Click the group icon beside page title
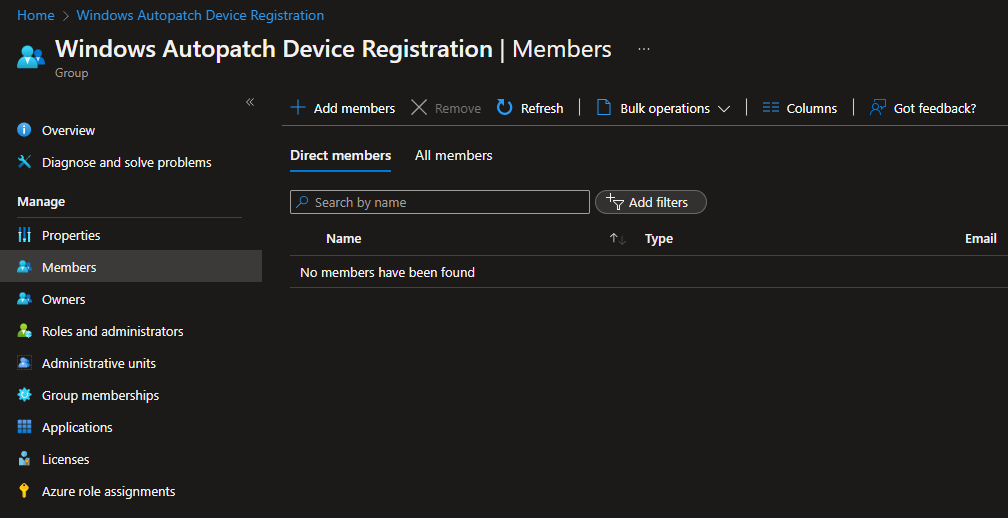This screenshot has height=518, width=1008. coord(31,57)
